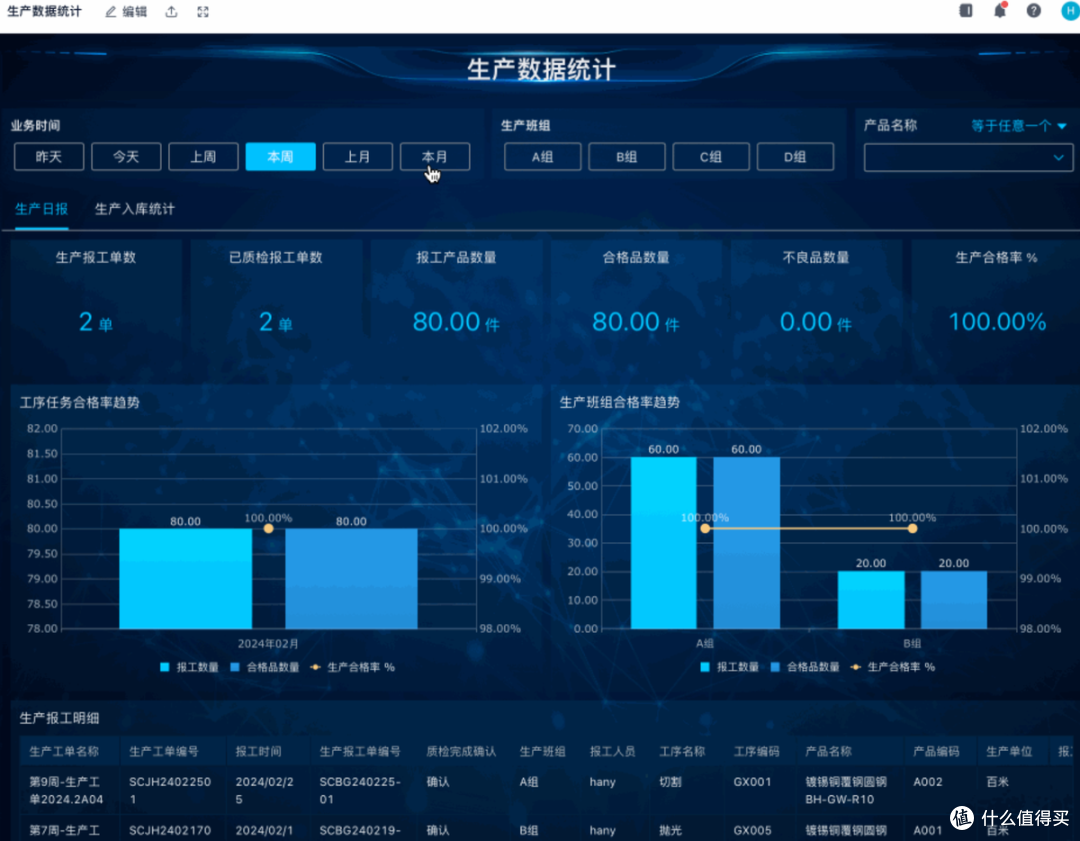This screenshot has width=1080, height=841.
Task: Filter by production team C组
Action: tap(711, 157)
